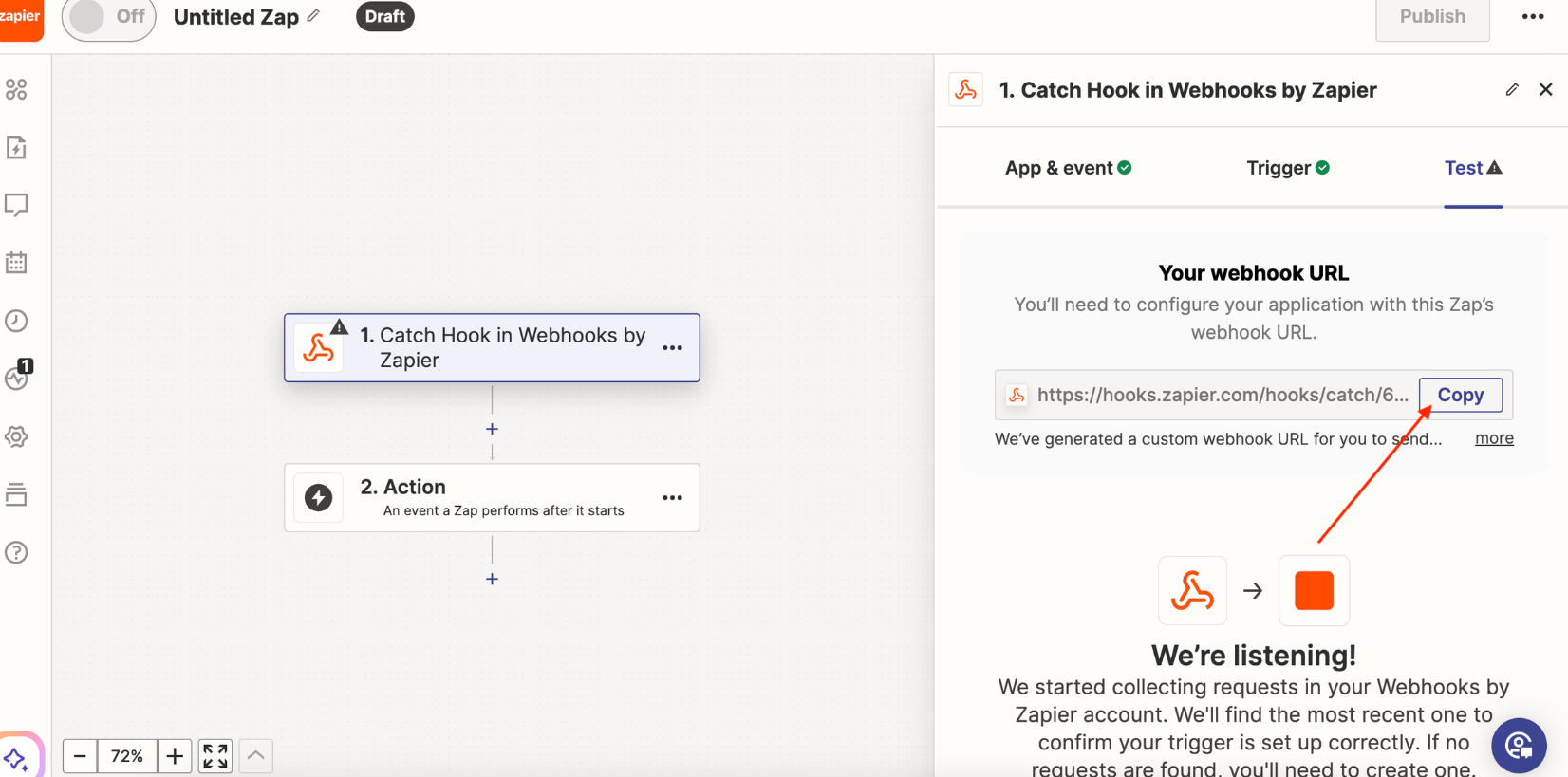Open the help question mark icon

16,552
